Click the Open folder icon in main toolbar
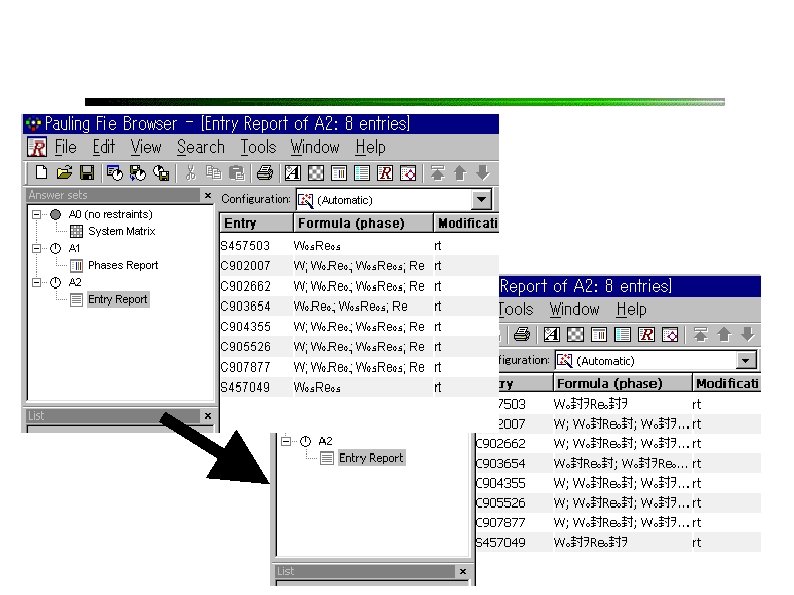This screenshot has width=794, height=595. coord(64,173)
